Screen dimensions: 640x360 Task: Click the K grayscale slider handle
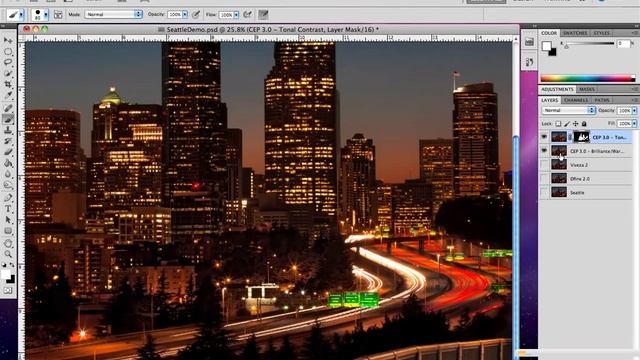click(567, 47)
